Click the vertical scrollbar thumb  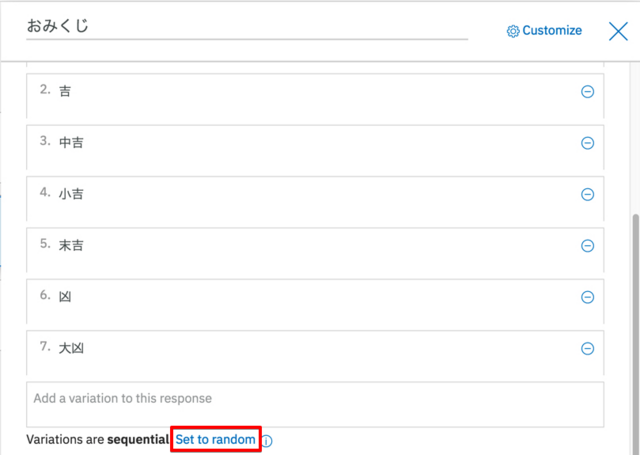pos(636,334)
